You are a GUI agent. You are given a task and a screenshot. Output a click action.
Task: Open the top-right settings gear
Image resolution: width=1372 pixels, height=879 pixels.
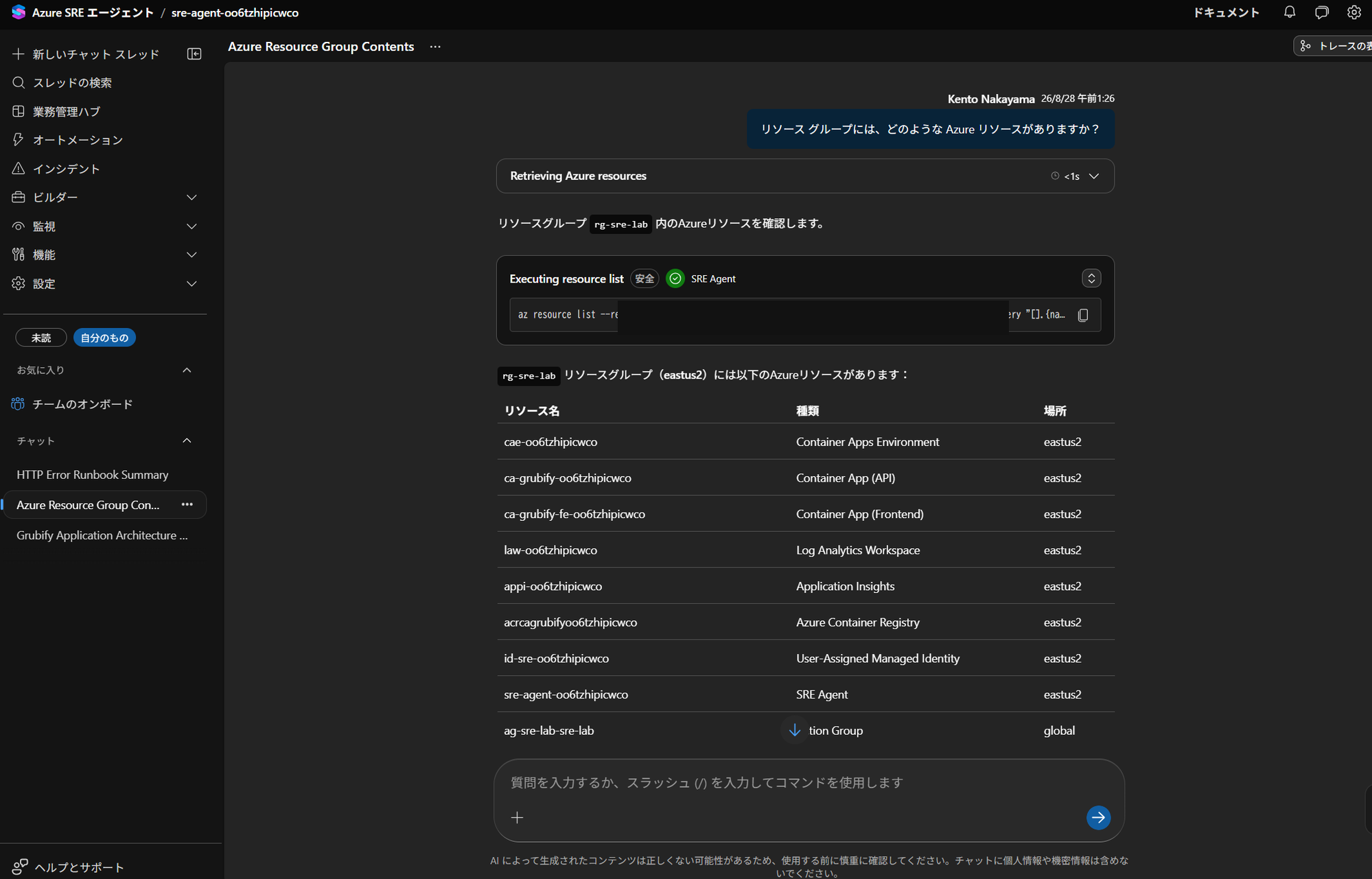pyautogui.click(x=1354, y=12)
